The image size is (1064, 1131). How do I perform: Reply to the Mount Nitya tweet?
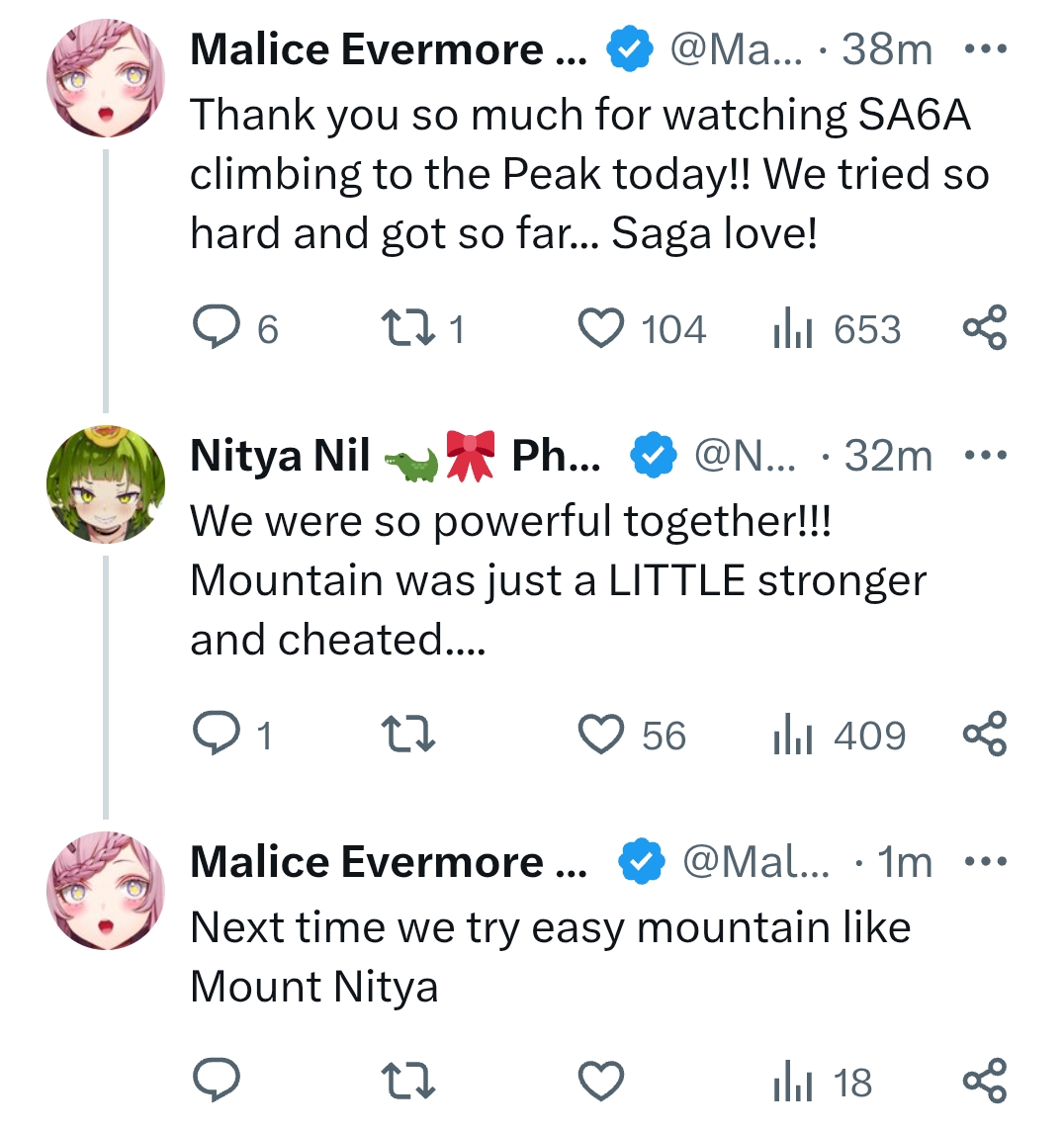coord(215,1081)
